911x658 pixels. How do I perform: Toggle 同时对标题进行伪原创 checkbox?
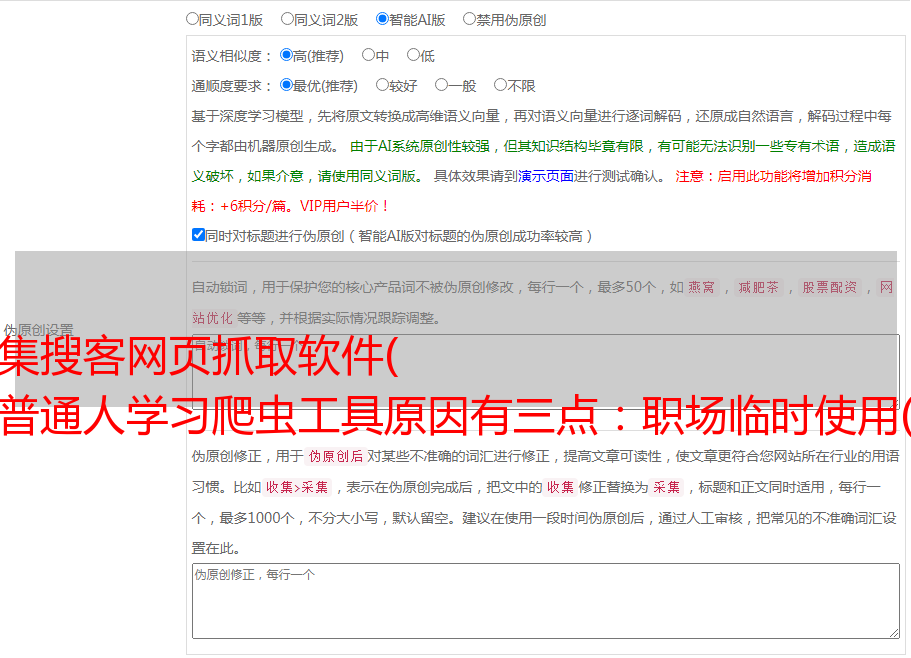point(198,235)
